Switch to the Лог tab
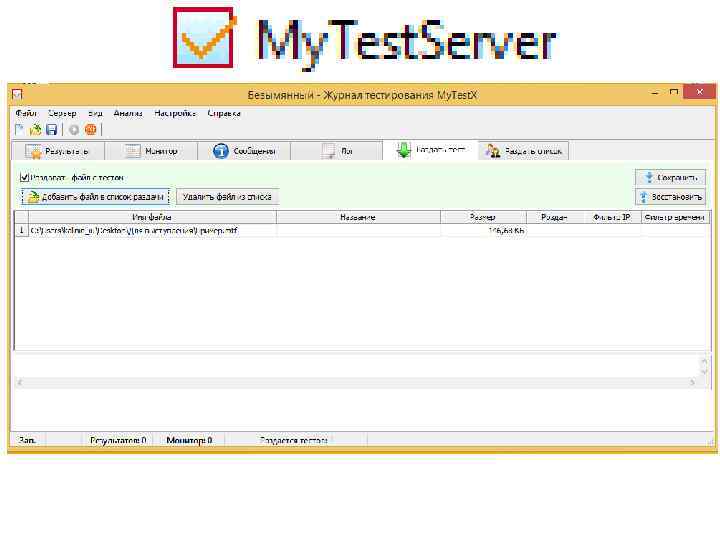 pyautogui.click(x=337, y=151)
